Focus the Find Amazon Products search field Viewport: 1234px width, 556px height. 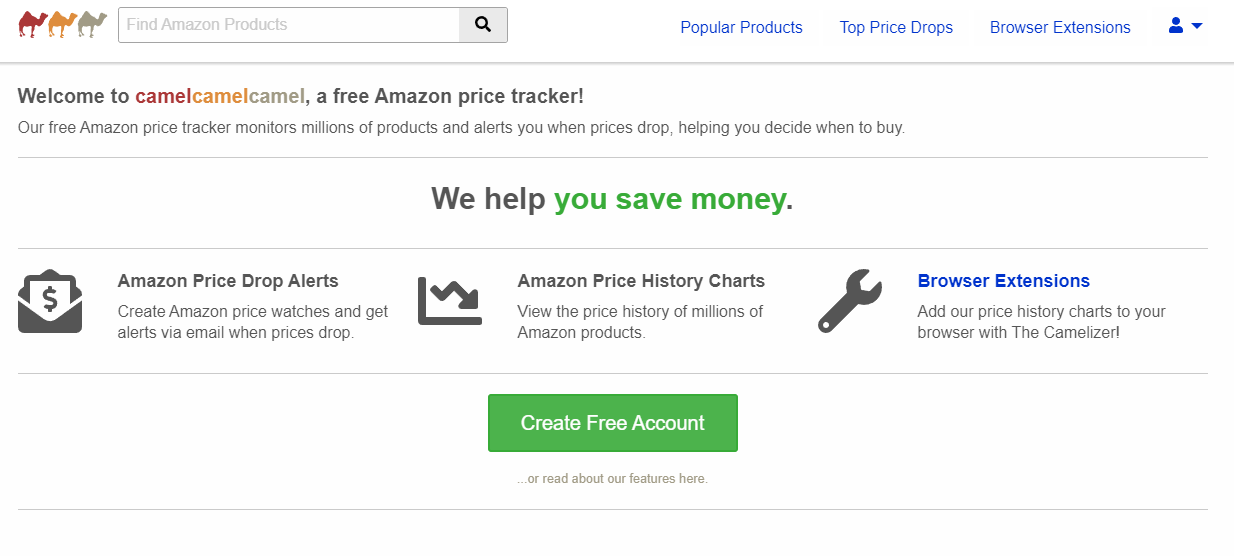click(x=289, y=25)
